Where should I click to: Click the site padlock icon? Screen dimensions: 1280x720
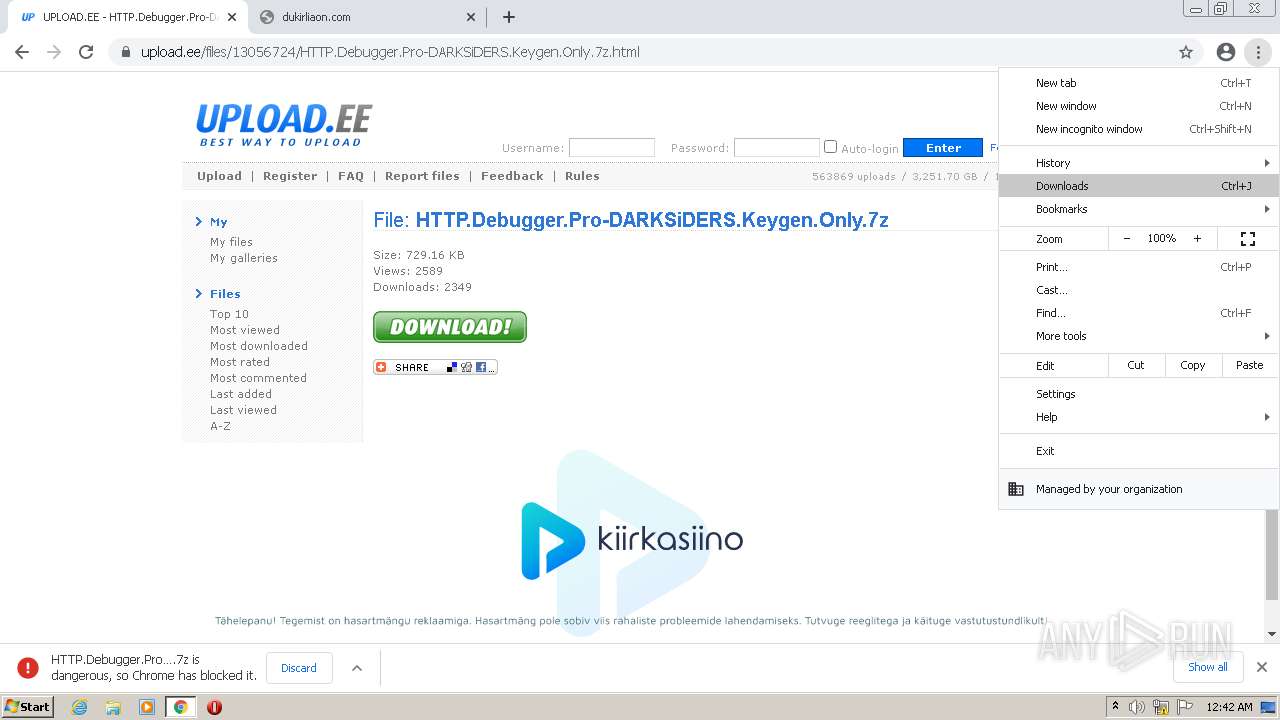click(x=126, y=52)
